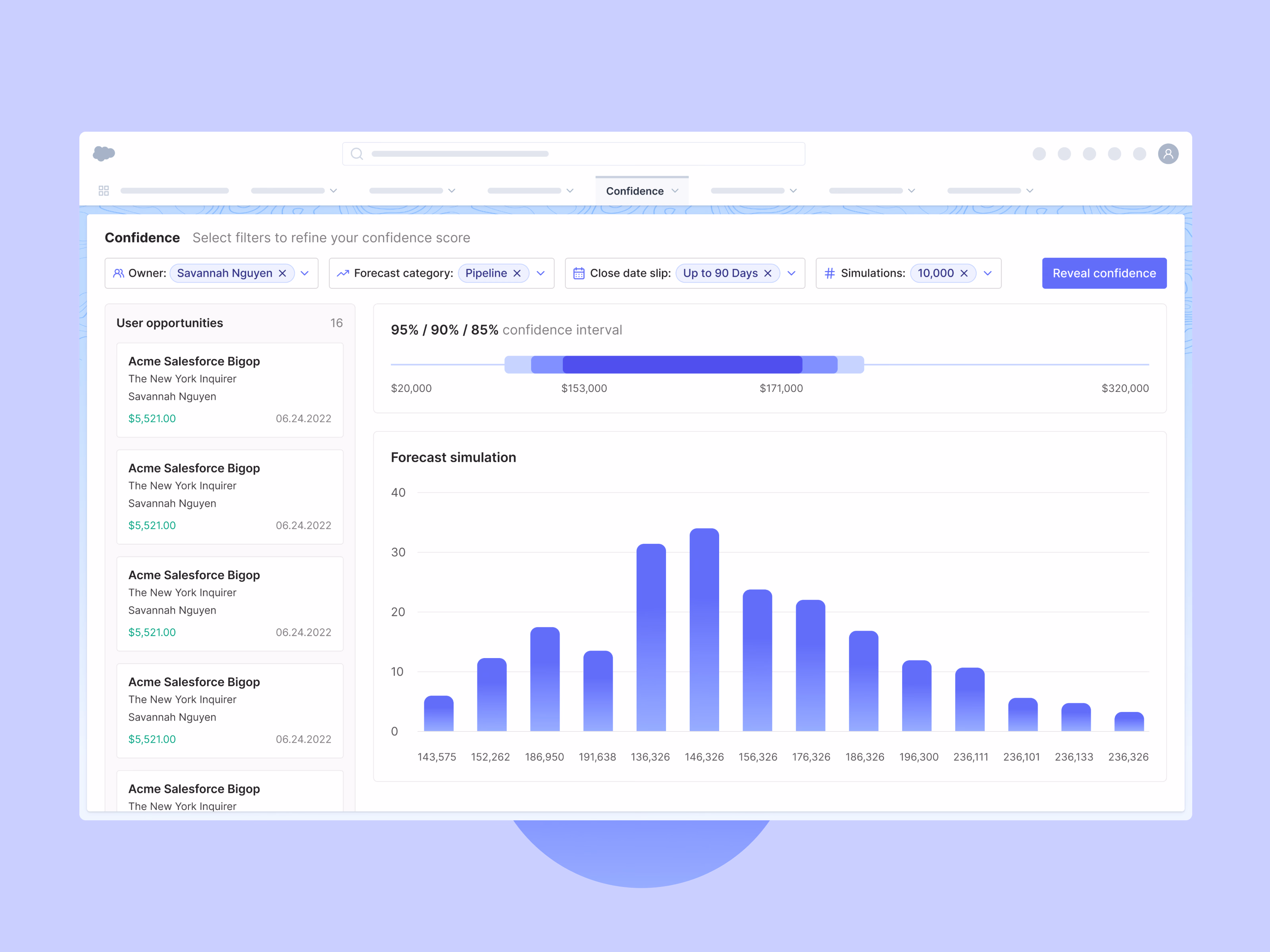Screen dimensions: 1270x952
Task: Click the $20,000 interval label
Action: tap(411, 388)
